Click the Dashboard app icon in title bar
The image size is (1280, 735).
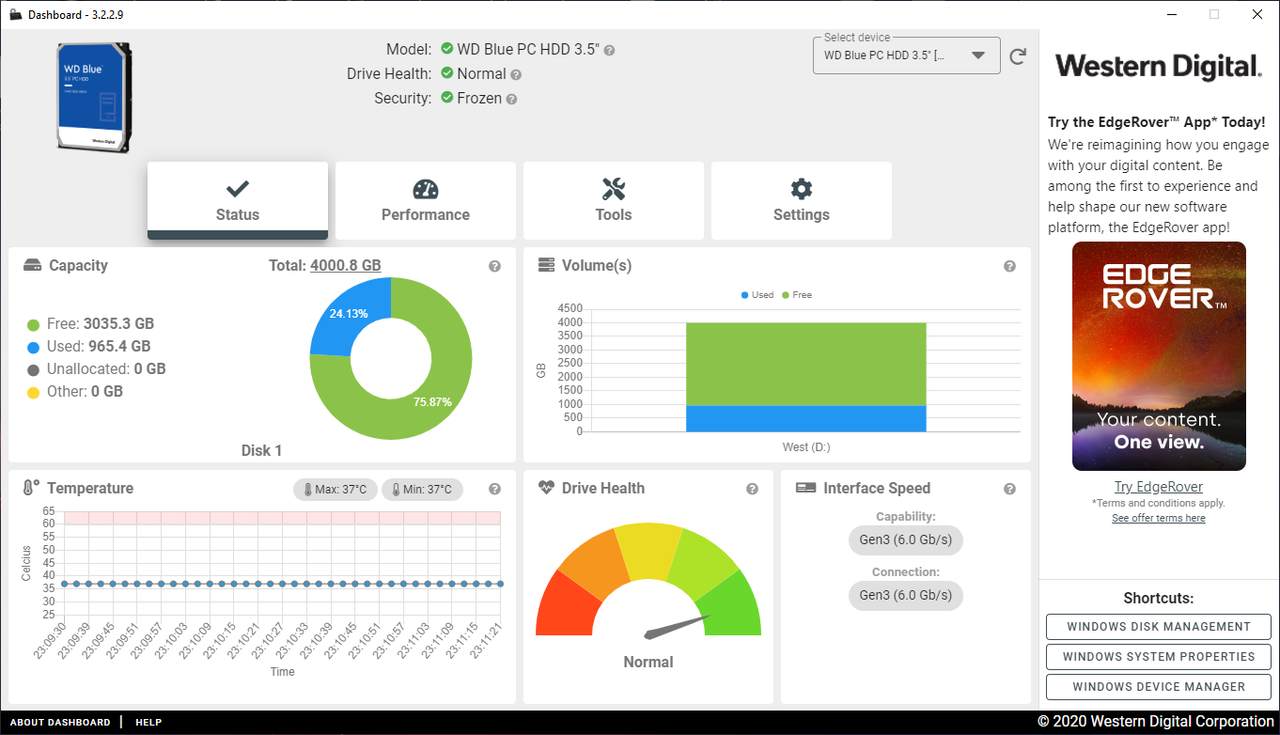[15, 15]
